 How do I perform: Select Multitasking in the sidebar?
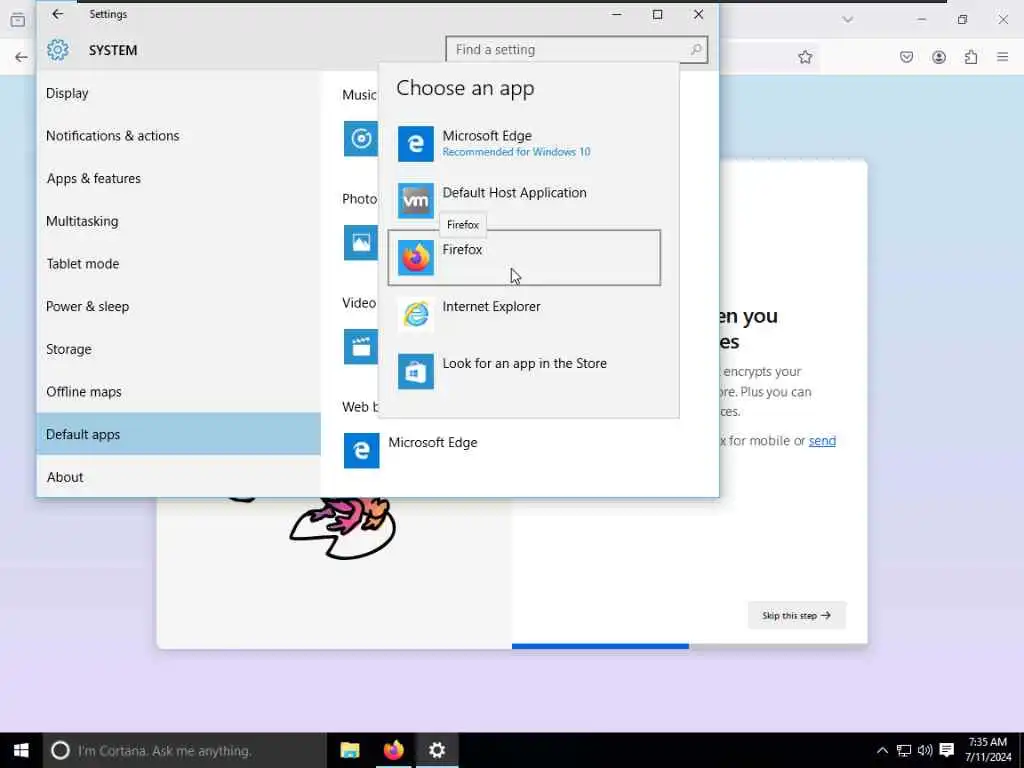click(178, 221)
